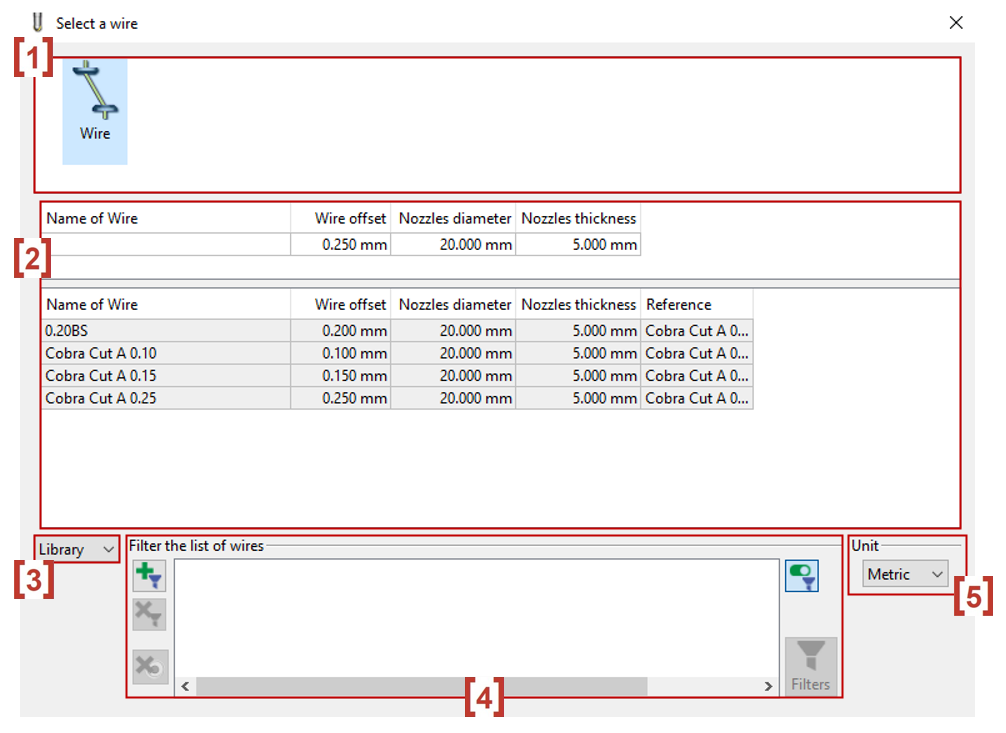
Task: Sort by Reference column header
Action: (x=695, y=305)
